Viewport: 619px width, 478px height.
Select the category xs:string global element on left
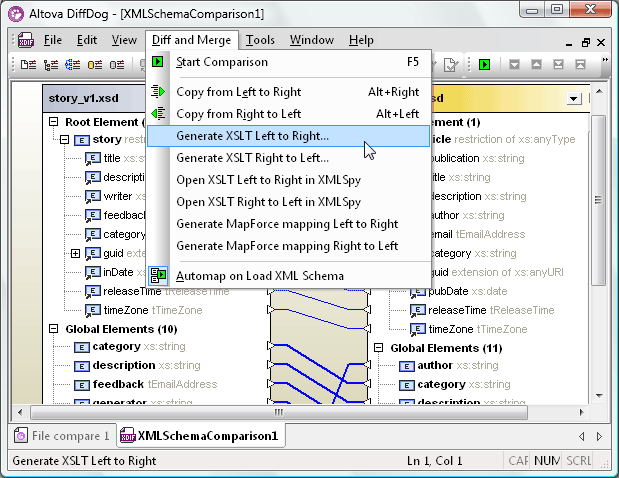point(130,347)
